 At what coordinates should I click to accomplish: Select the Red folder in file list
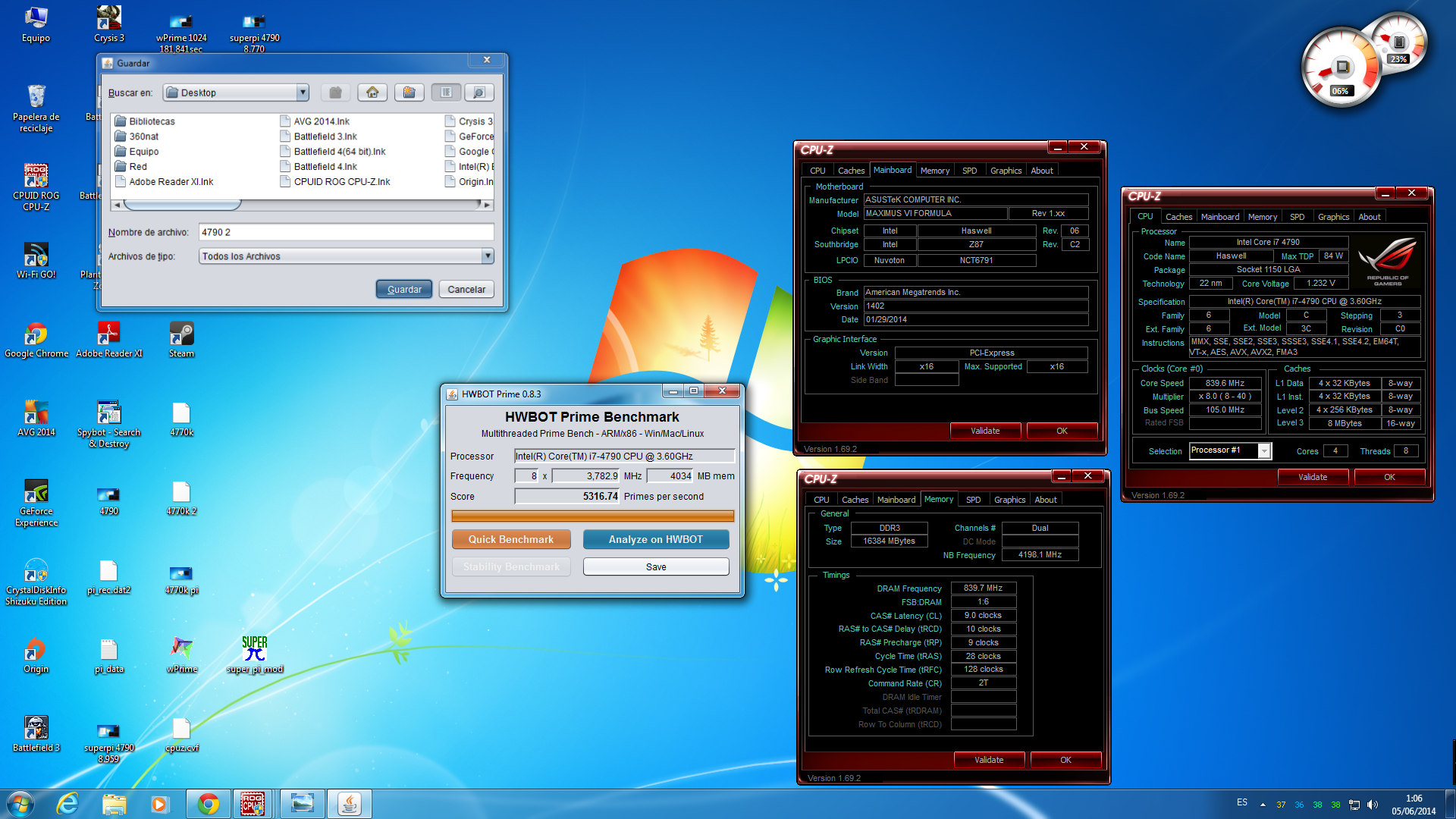(130, 166)
